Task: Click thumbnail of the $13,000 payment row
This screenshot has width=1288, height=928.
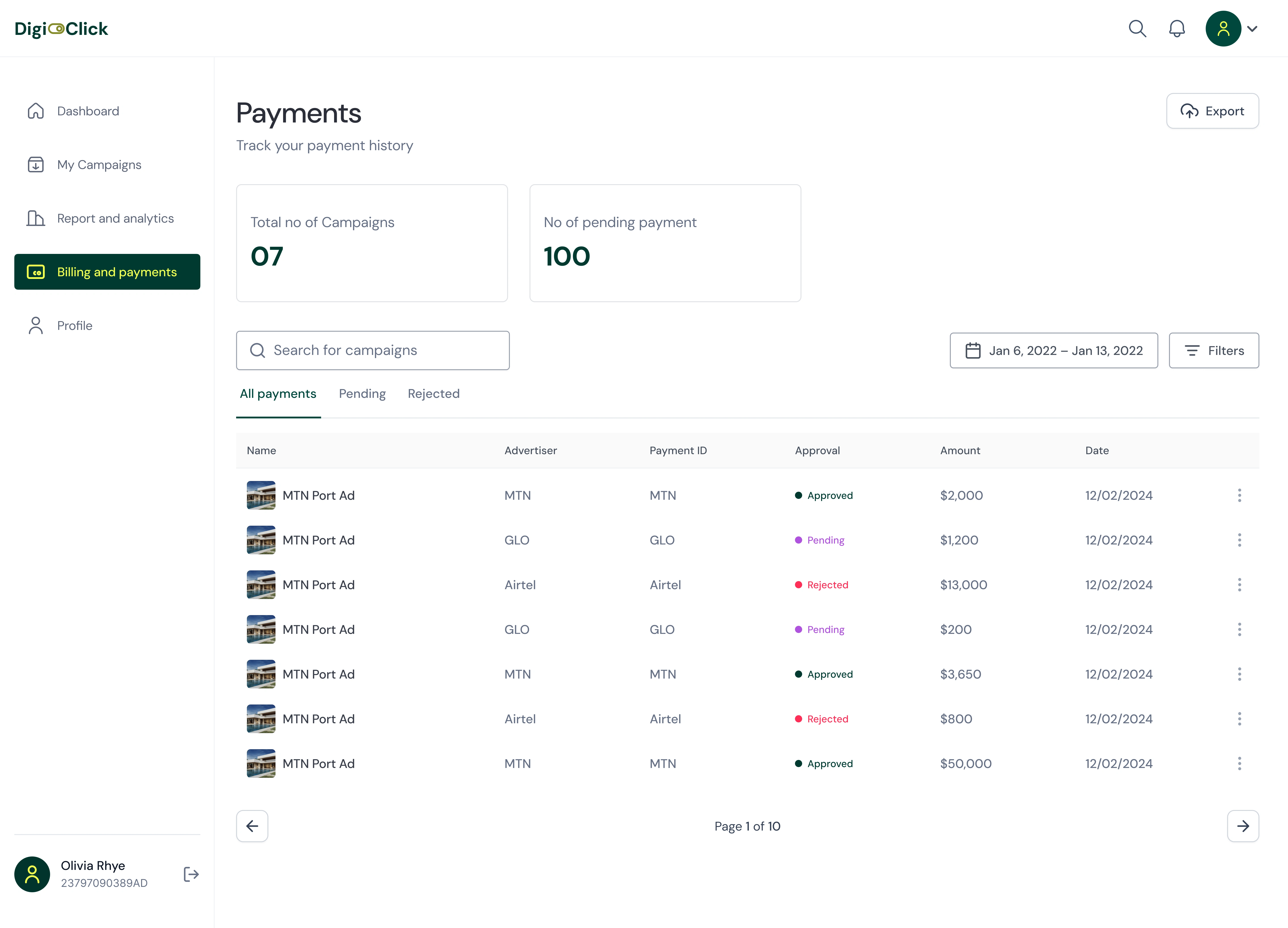Action: [261, 585]
